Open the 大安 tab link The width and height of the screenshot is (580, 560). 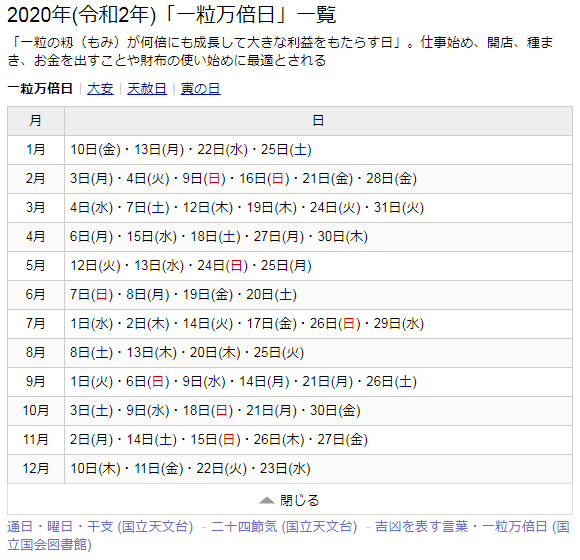click(x=100, y=89)
